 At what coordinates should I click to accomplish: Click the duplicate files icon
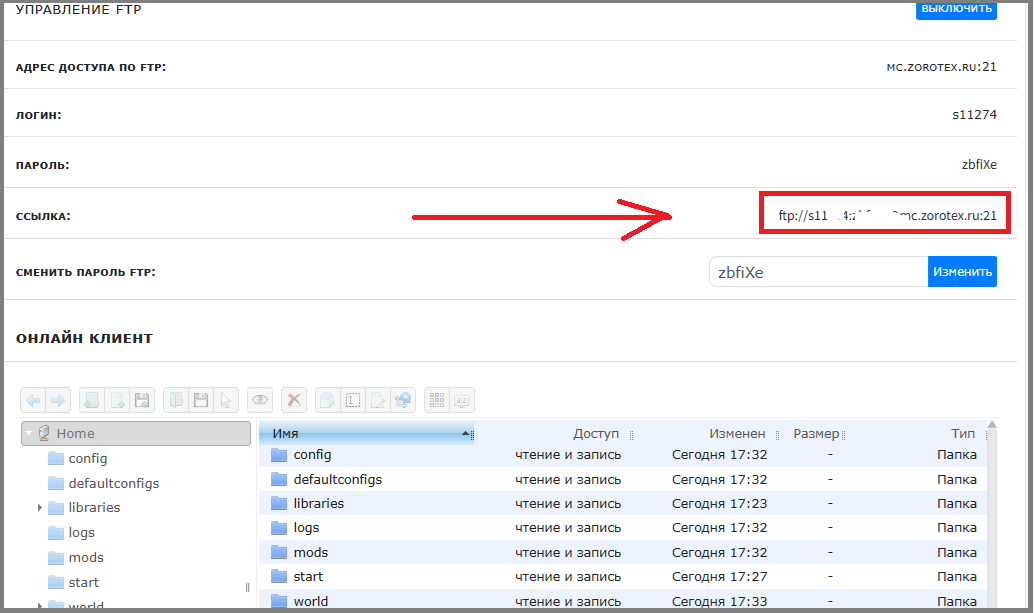(328, 400)
